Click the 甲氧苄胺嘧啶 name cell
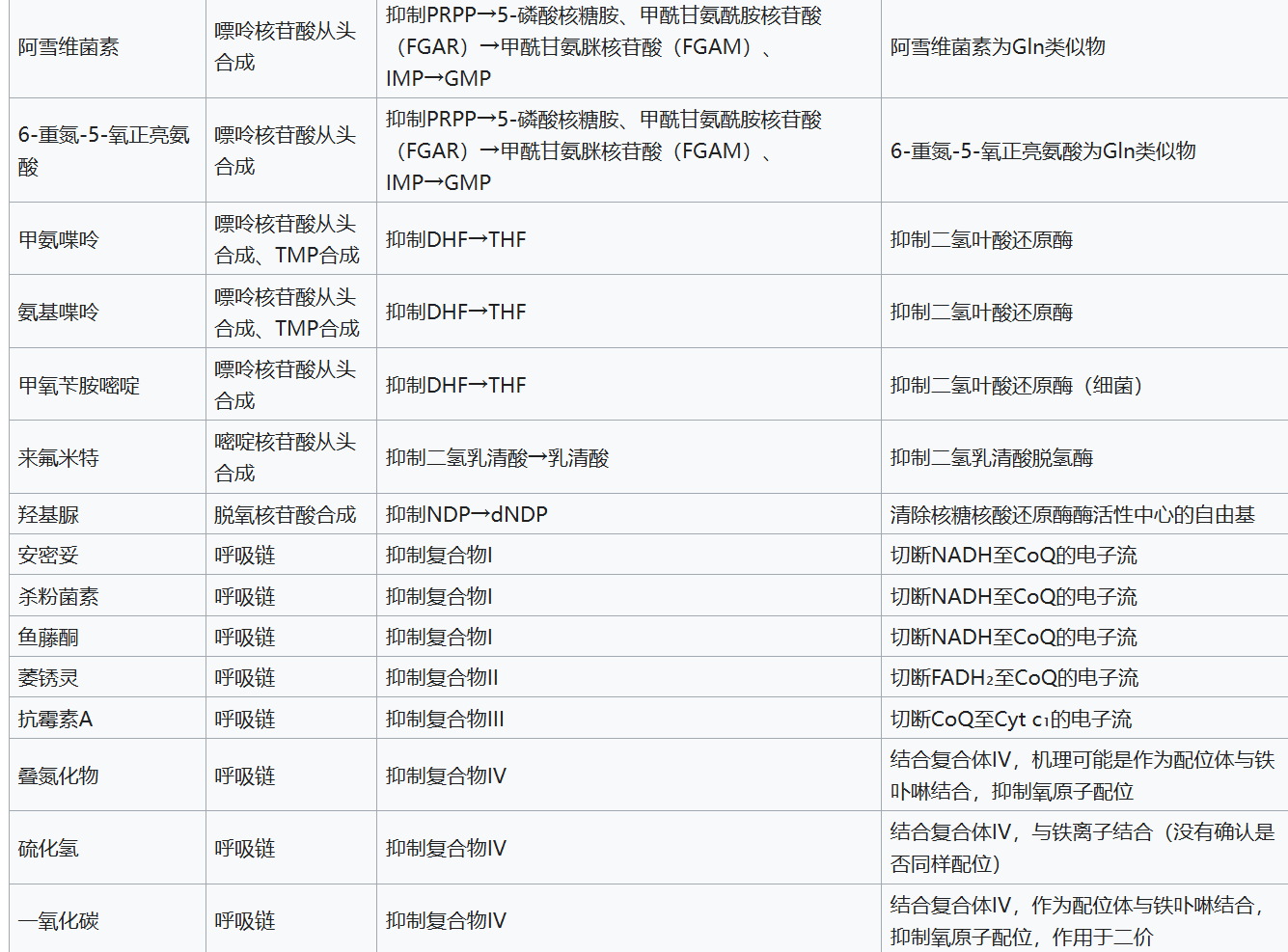 (79, 386)
